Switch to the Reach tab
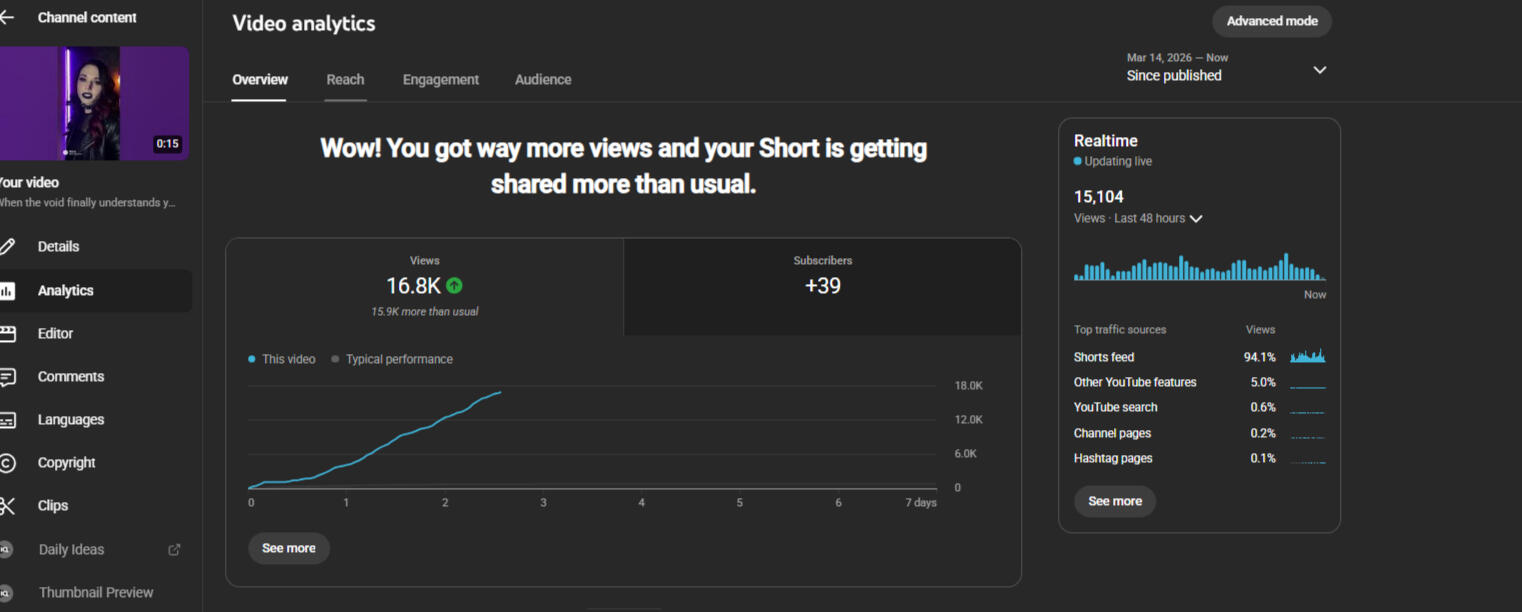This screenshot has height=612, width=1522. [x=345, y=80]
